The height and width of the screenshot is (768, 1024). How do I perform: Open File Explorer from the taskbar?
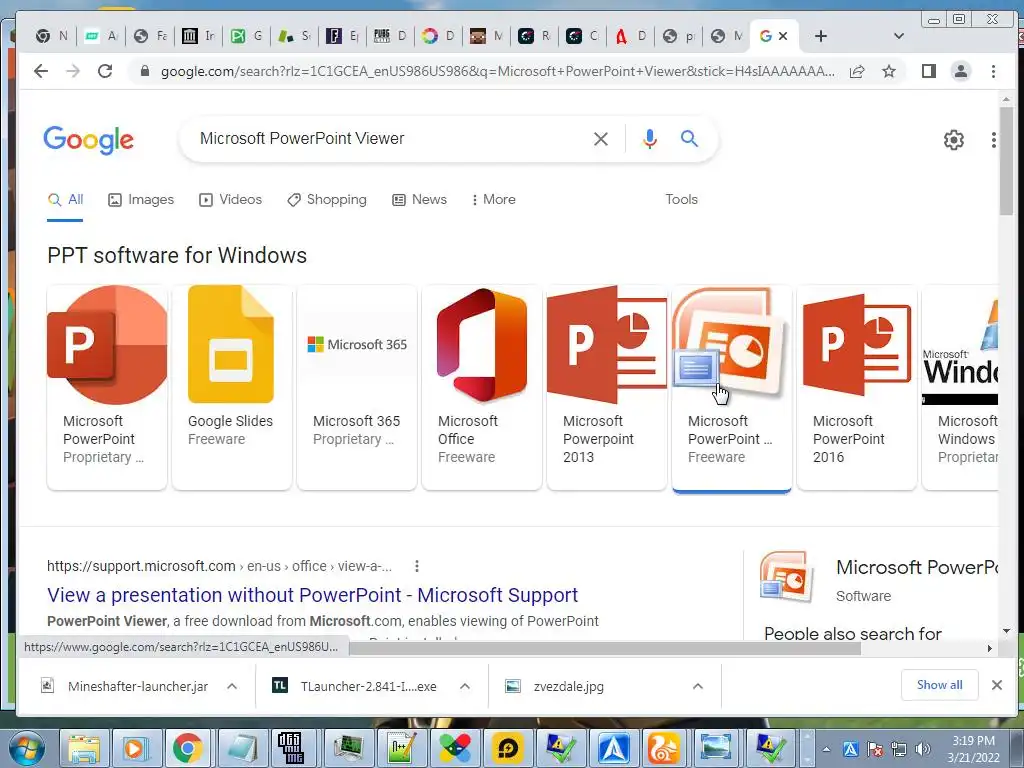[84, 748]
